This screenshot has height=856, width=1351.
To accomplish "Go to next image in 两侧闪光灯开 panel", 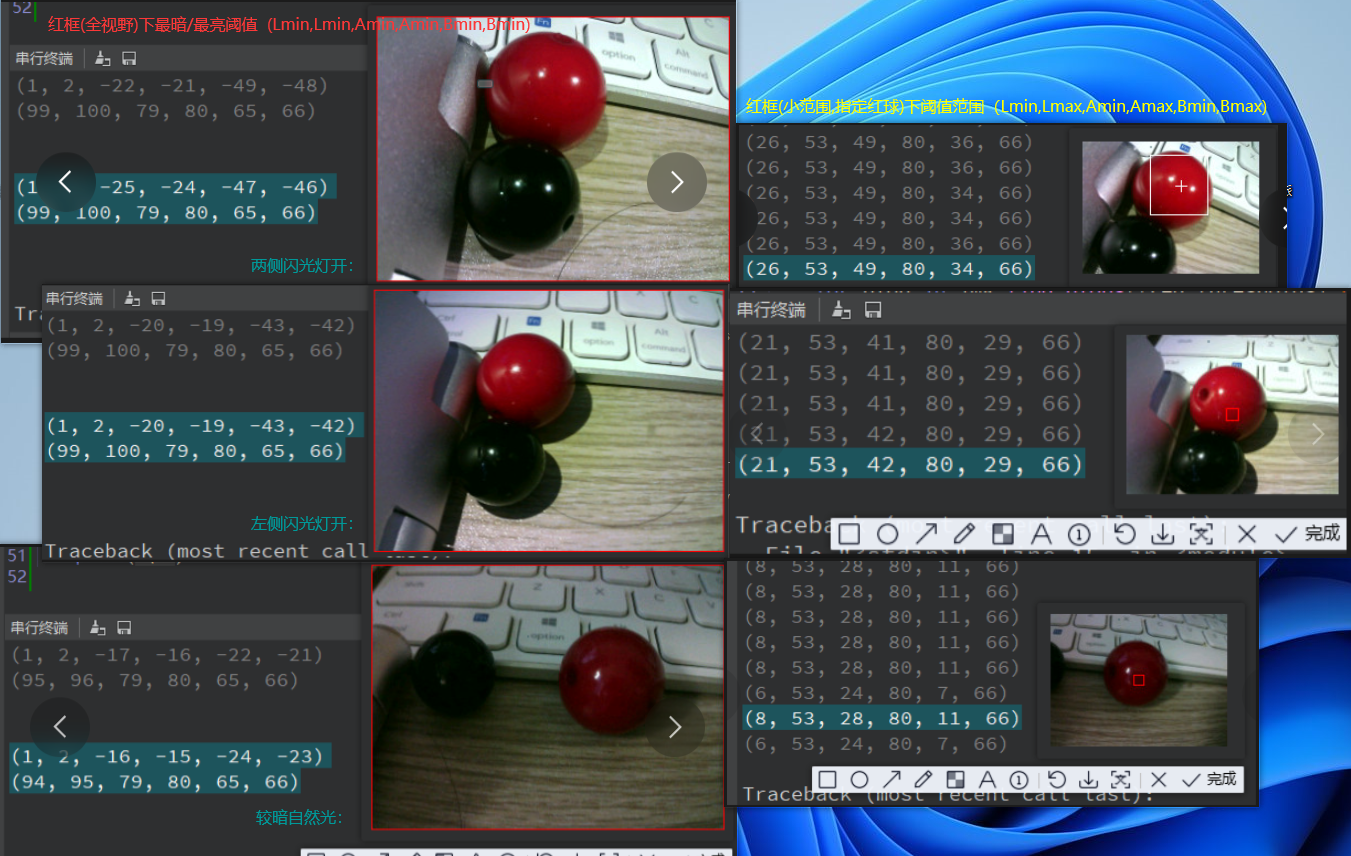I will pos(677,182).
